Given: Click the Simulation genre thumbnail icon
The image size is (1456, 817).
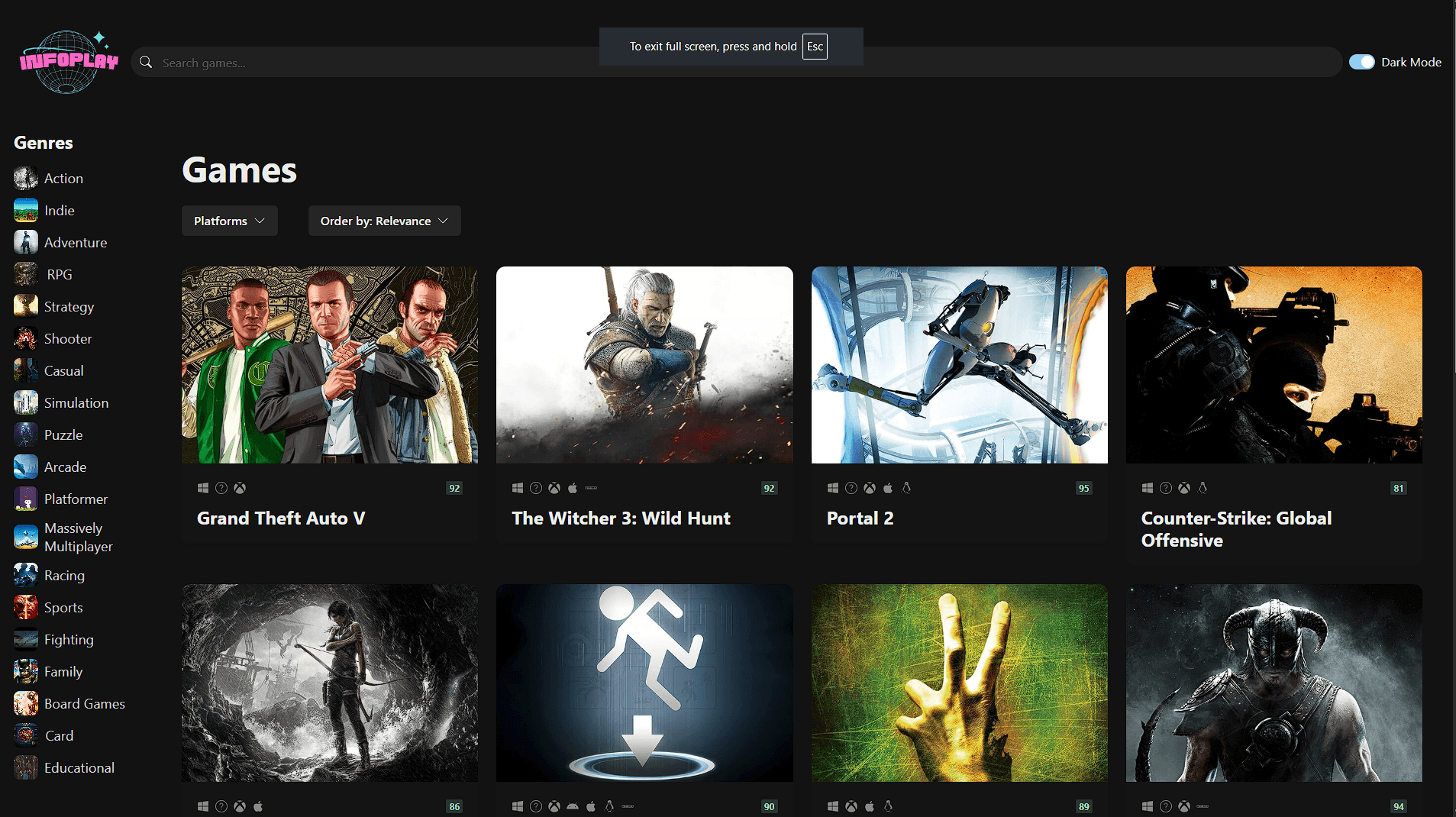Looking at the screenshot, I should (x=26, y=402).
